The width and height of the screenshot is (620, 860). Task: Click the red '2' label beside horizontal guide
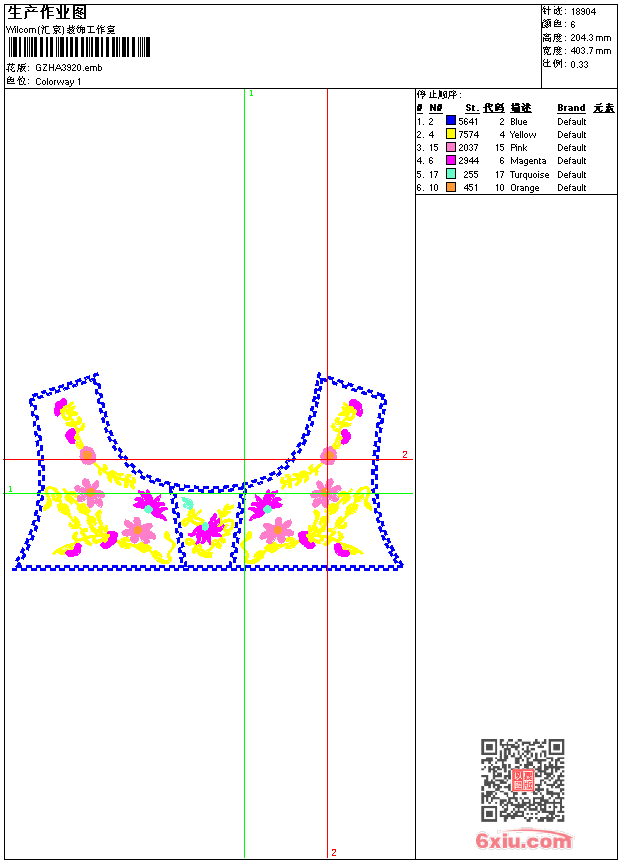405,454
